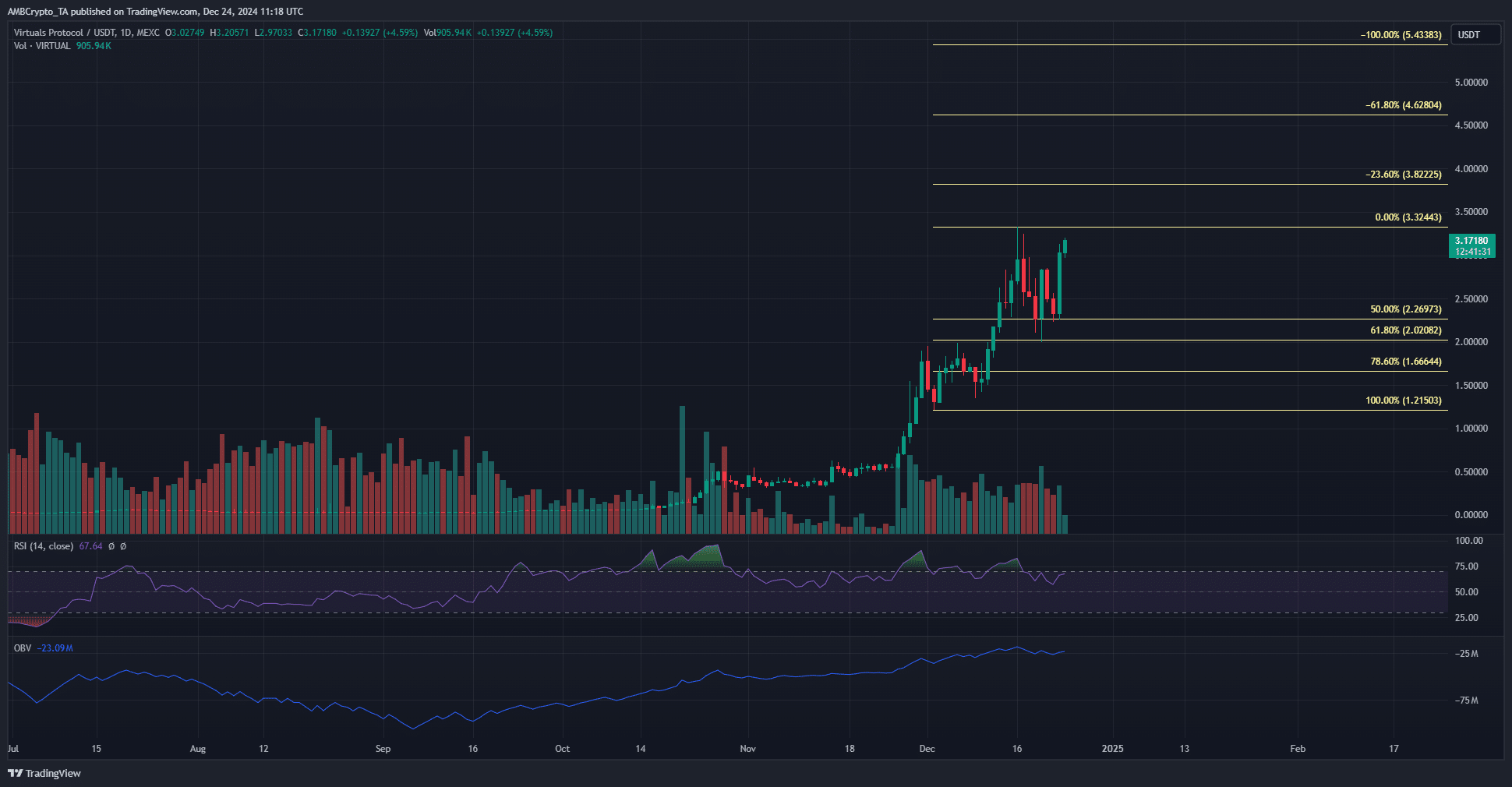
Task: Click the 18 date marker after Nov
Action: click(x=850, y=749)
